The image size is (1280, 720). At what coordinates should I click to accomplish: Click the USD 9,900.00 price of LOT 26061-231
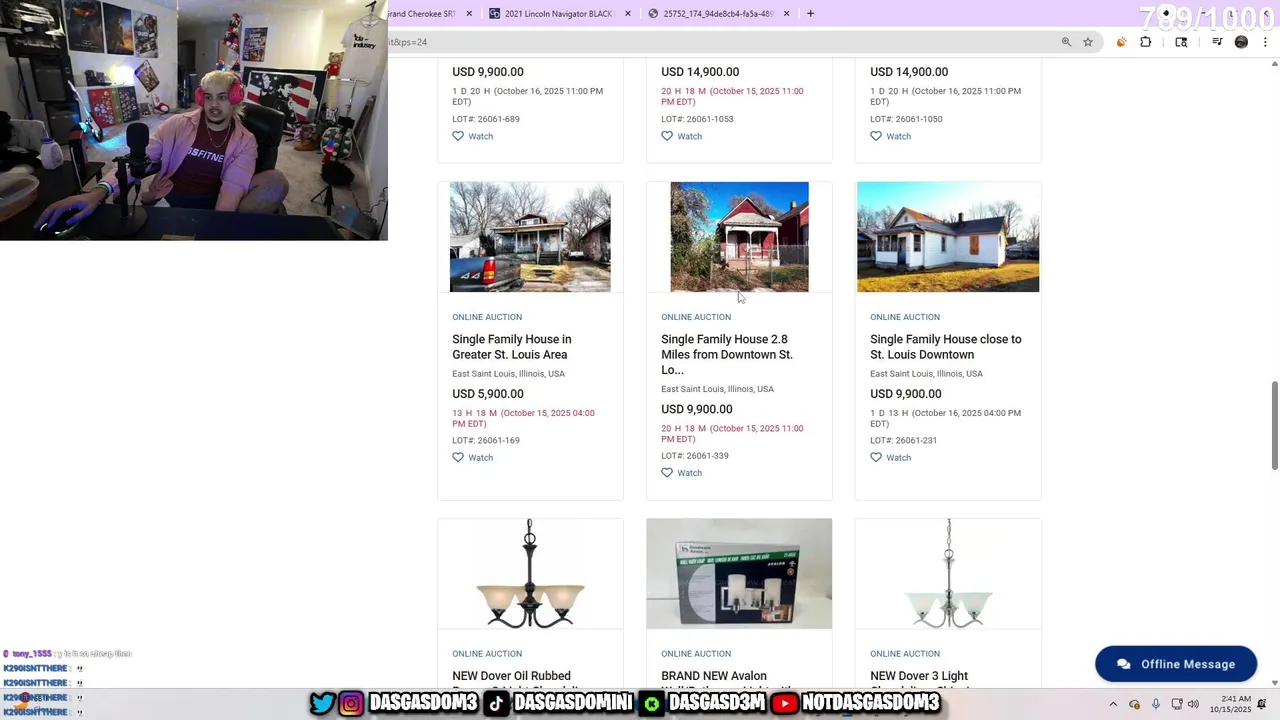[x=906, y=394]
